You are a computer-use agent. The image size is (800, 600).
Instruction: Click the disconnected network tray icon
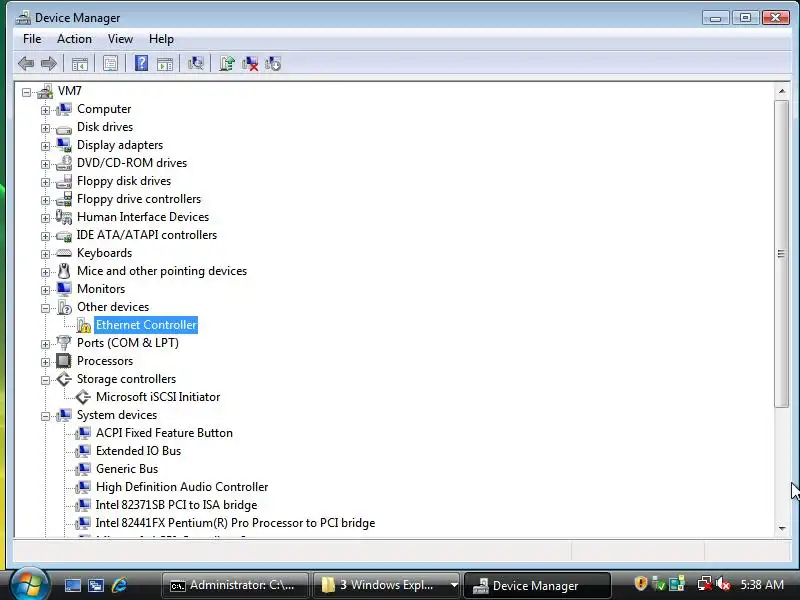coord(705,584)
